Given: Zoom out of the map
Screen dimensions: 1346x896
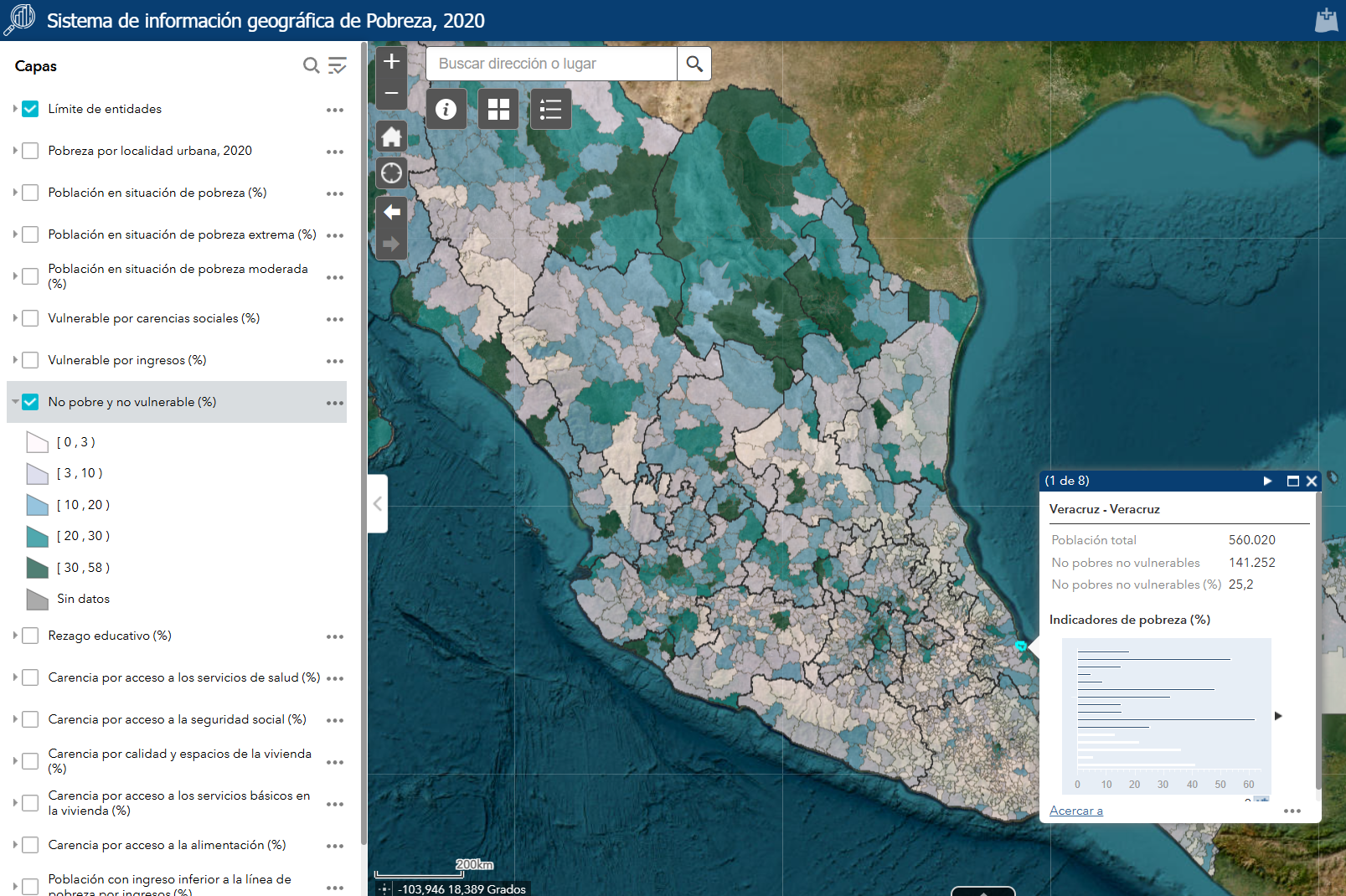Looking at the screenshot, I should 391,93.
